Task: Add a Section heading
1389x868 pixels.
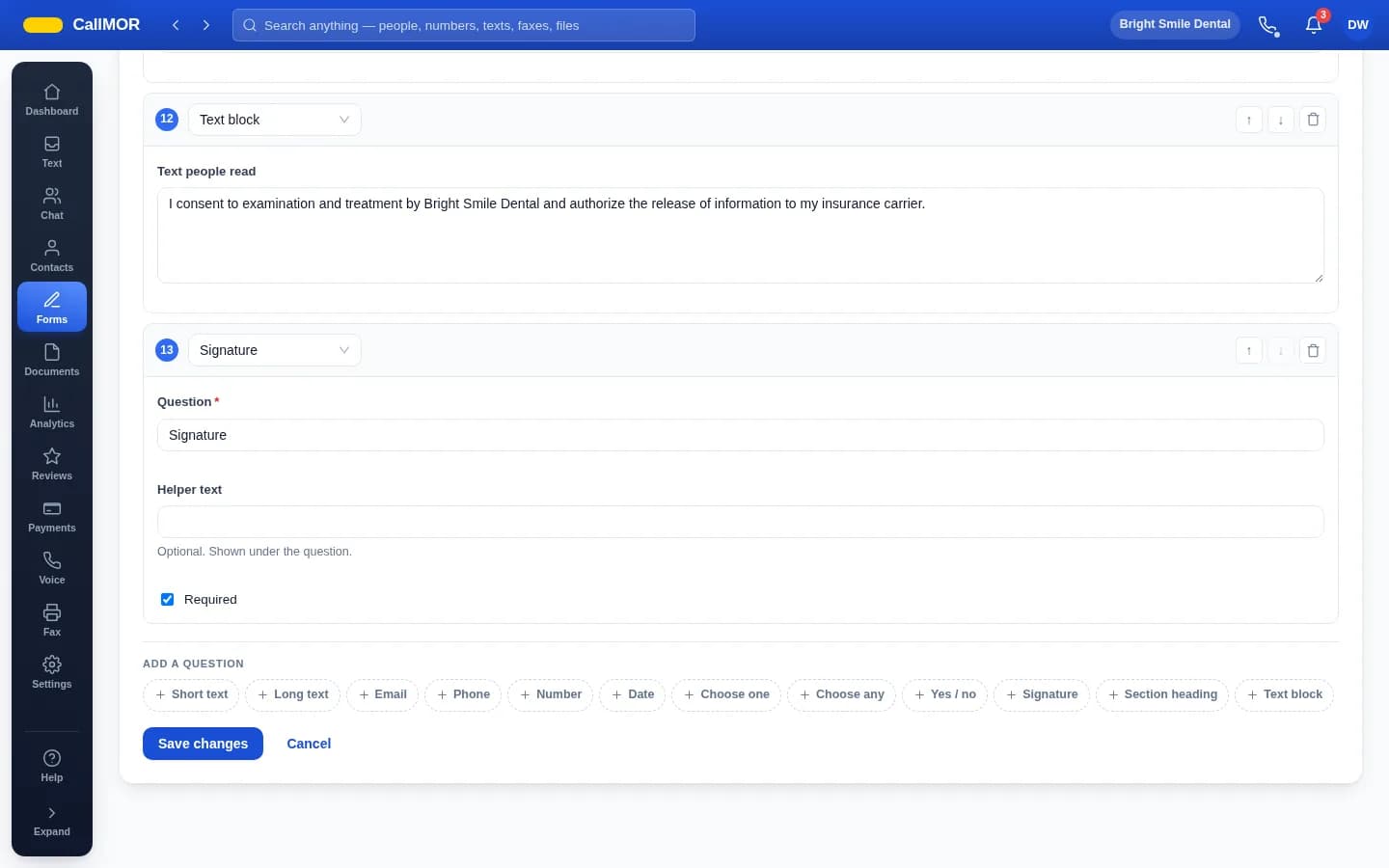Action: click(1162, 694)
